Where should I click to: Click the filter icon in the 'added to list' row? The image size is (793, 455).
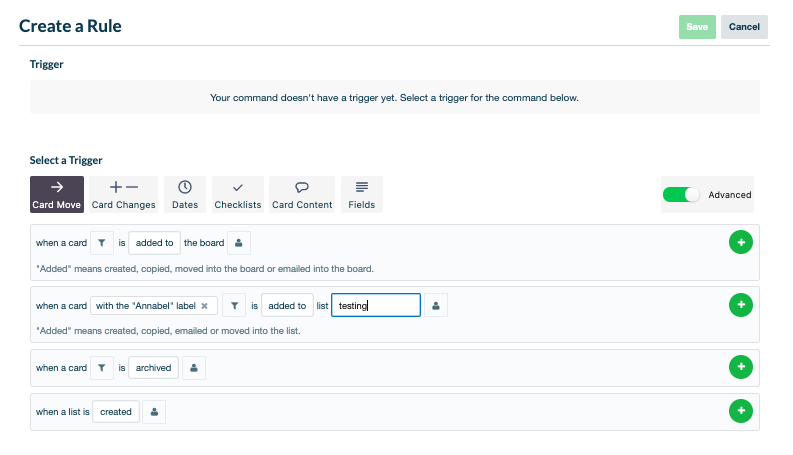coord(234,305)
